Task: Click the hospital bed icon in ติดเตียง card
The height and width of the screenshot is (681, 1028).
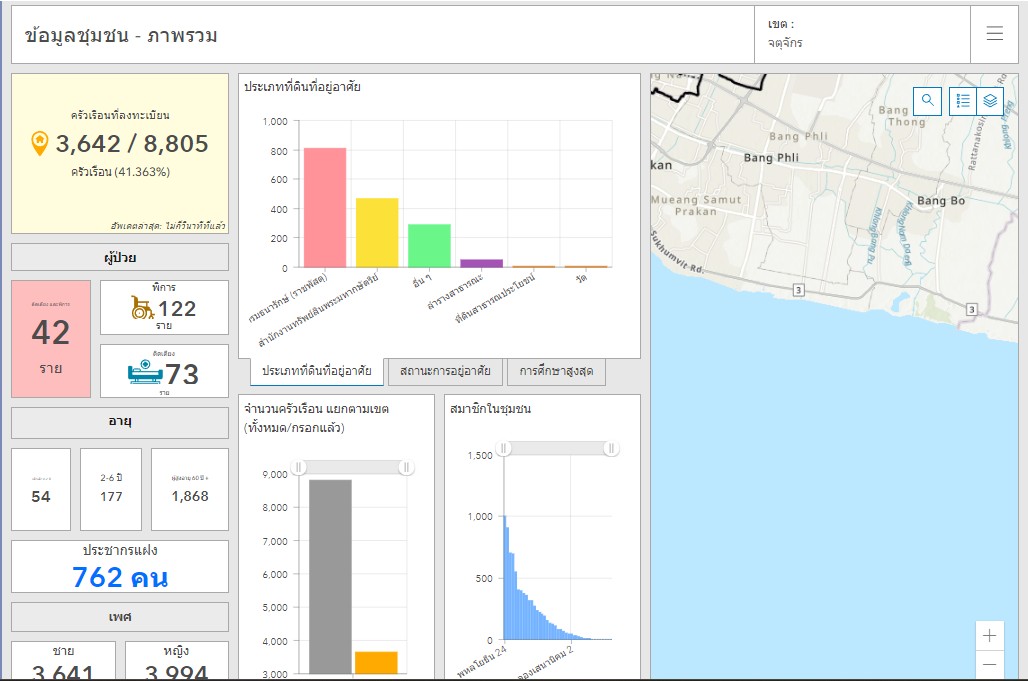Action: coord(145,373)
